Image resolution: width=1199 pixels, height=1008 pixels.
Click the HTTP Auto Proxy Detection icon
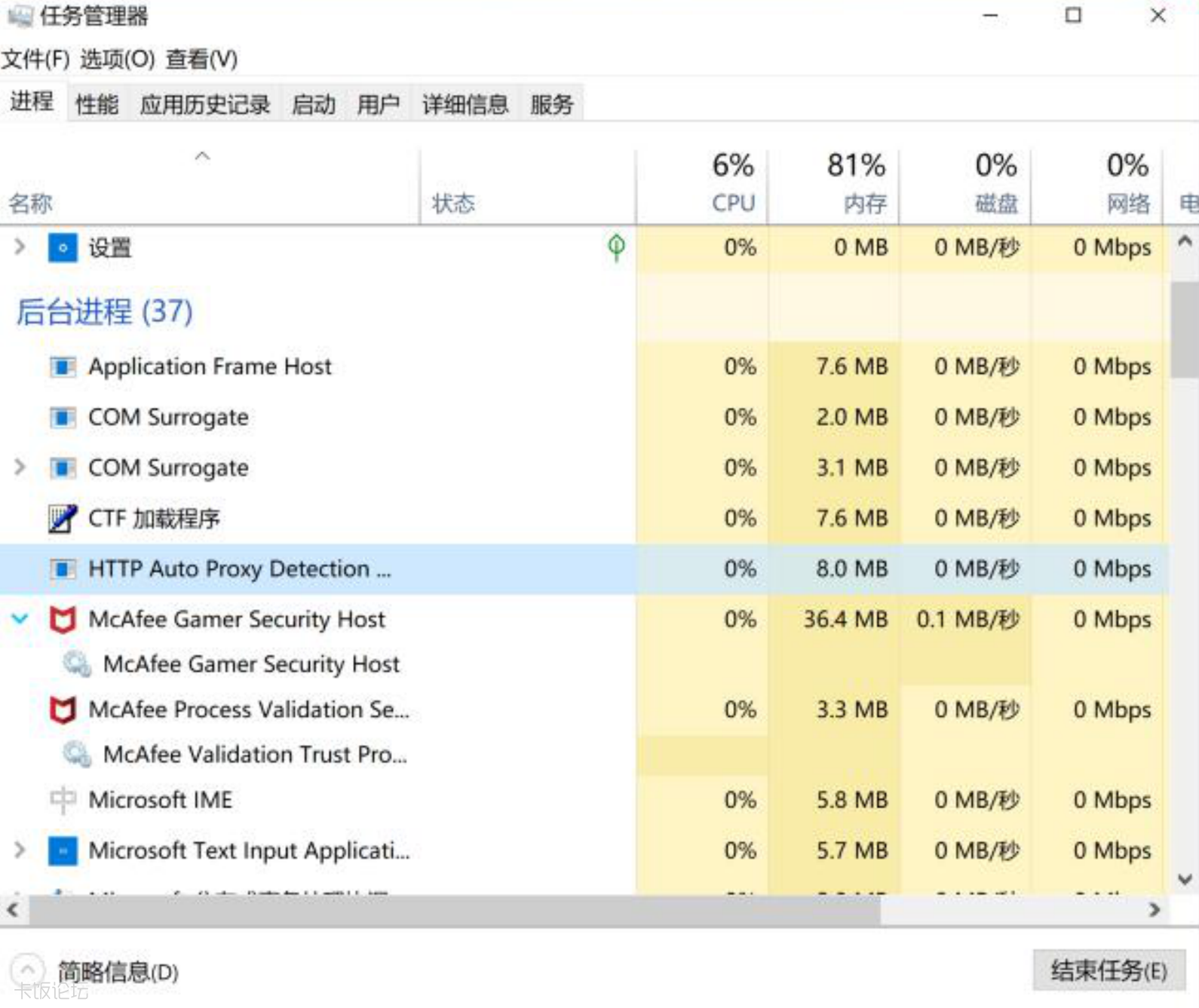tap(63, 569)
